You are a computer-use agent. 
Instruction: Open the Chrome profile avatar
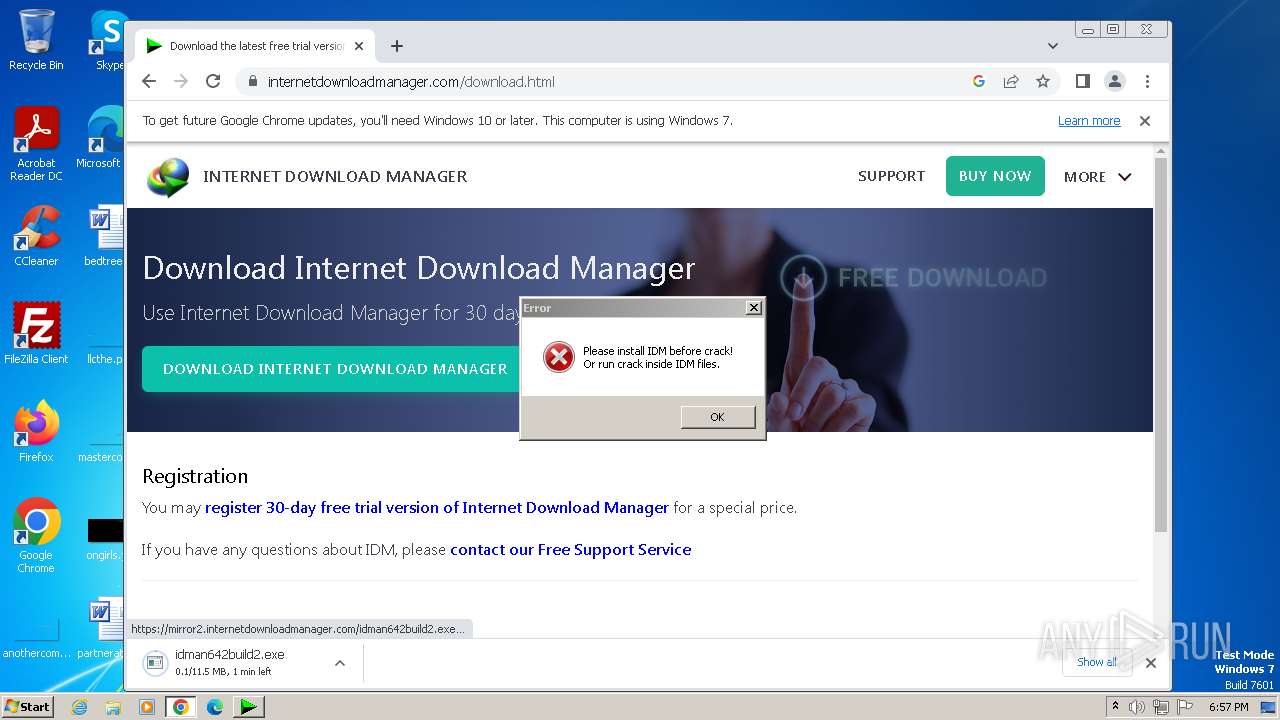tap(1114, 81)
